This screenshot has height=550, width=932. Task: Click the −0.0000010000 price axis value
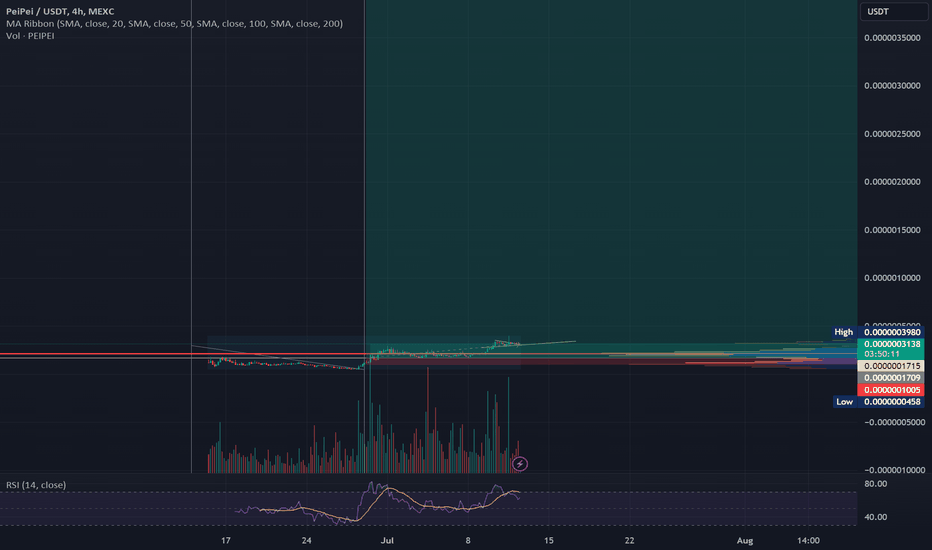(x=895, y=470)
